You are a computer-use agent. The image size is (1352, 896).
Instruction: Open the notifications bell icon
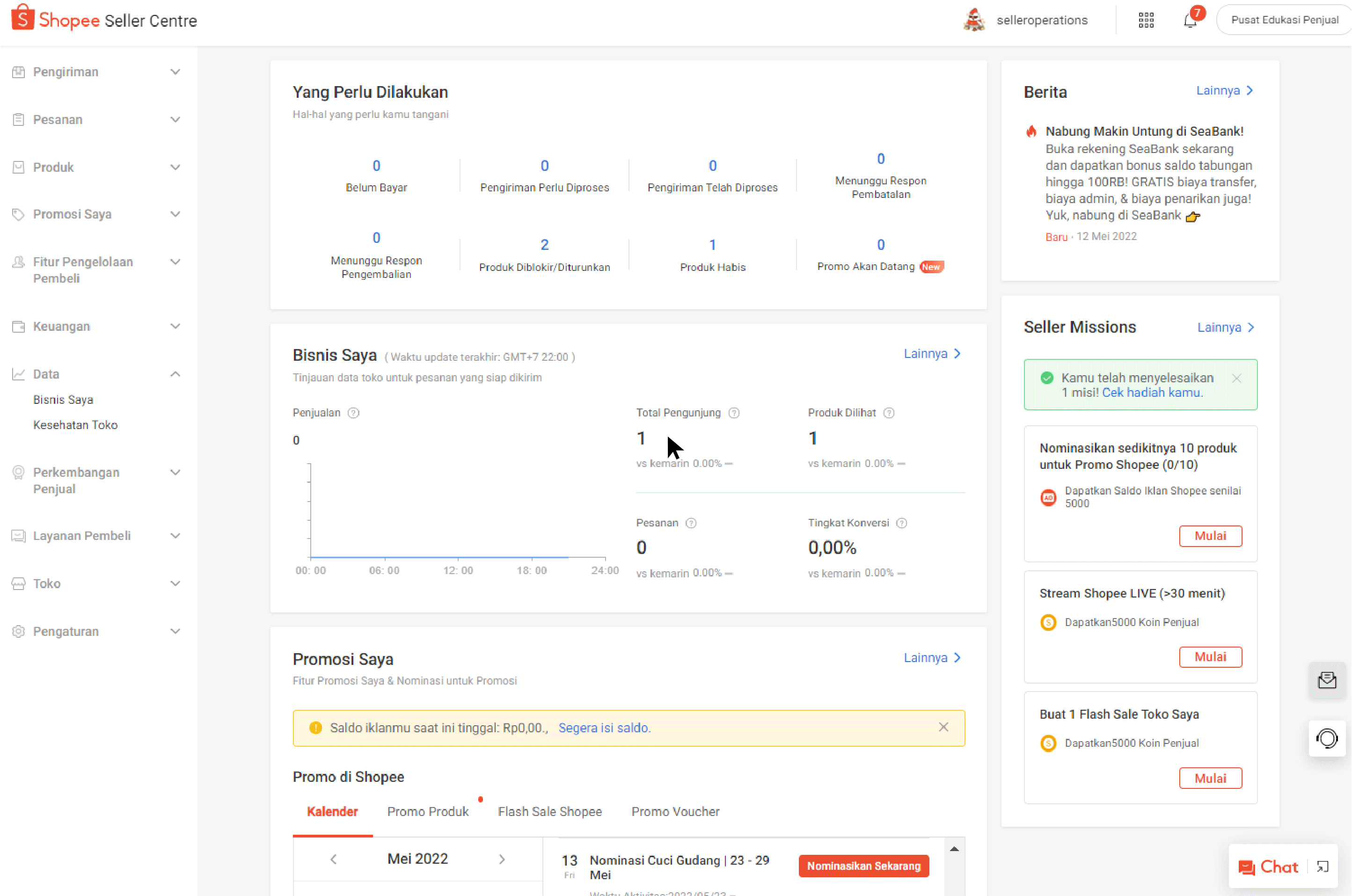[x=1190, y=21]
